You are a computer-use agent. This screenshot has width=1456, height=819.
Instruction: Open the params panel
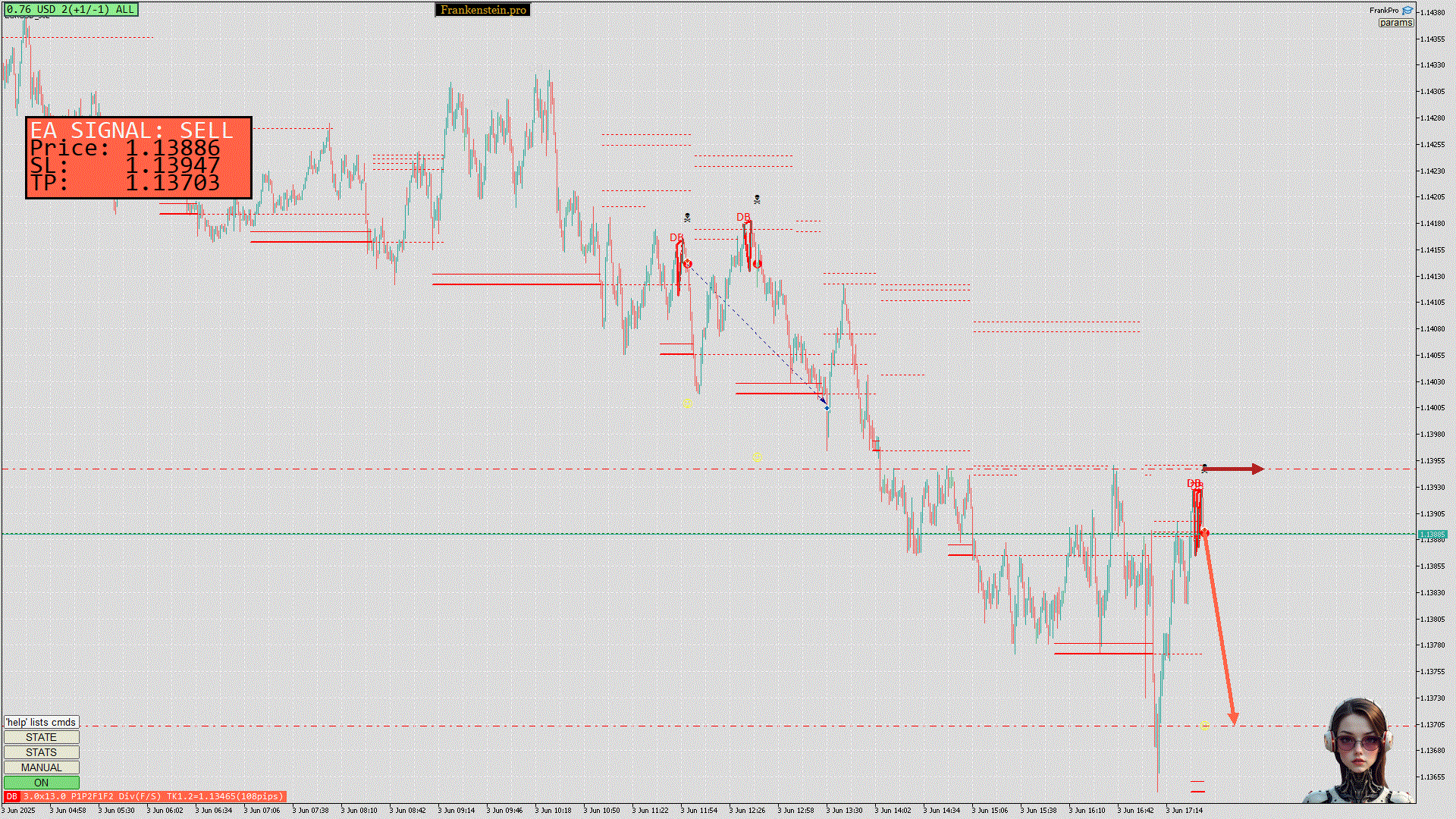click(1395, 23)
